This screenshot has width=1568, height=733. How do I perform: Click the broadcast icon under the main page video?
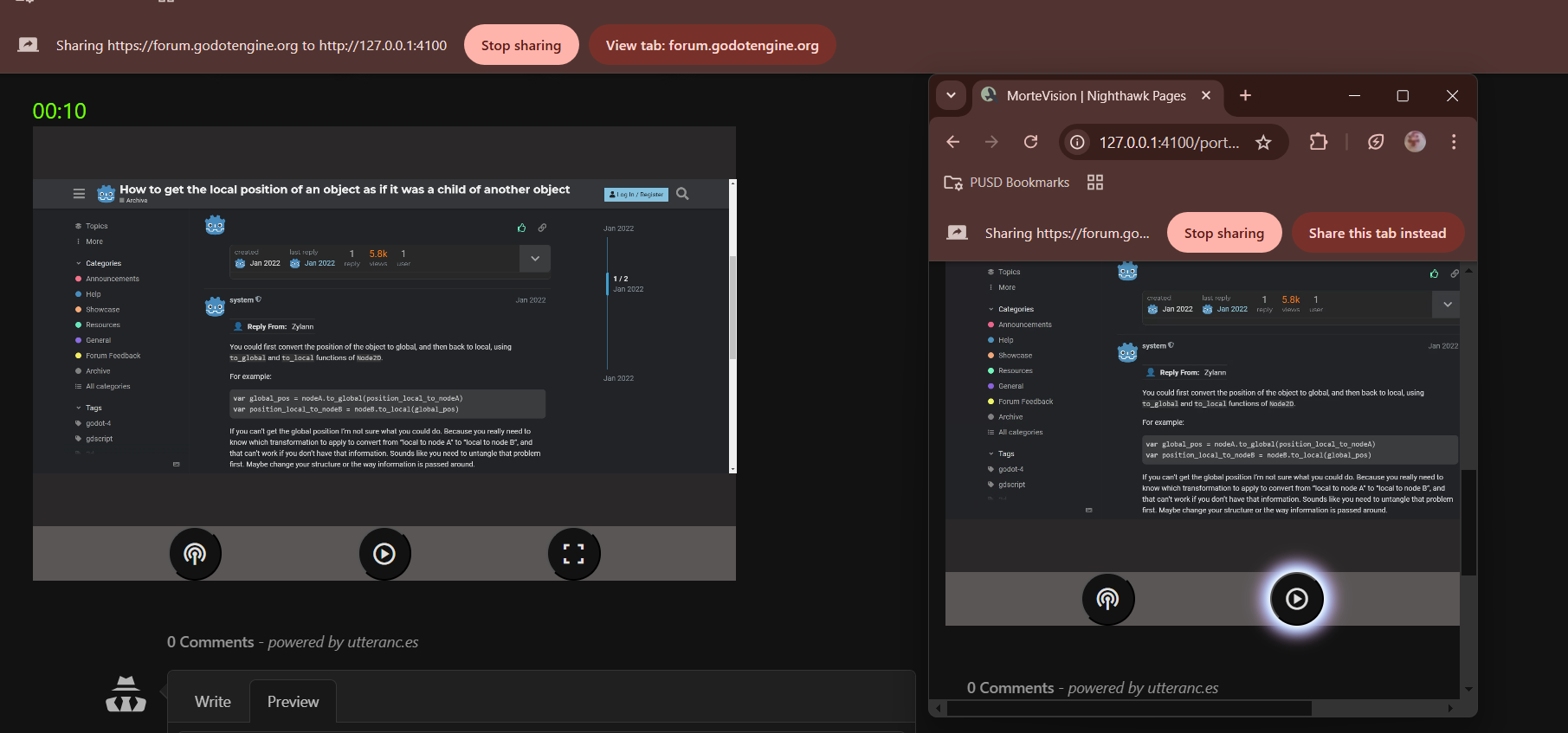pyautogui.click(x=196, y=554)
